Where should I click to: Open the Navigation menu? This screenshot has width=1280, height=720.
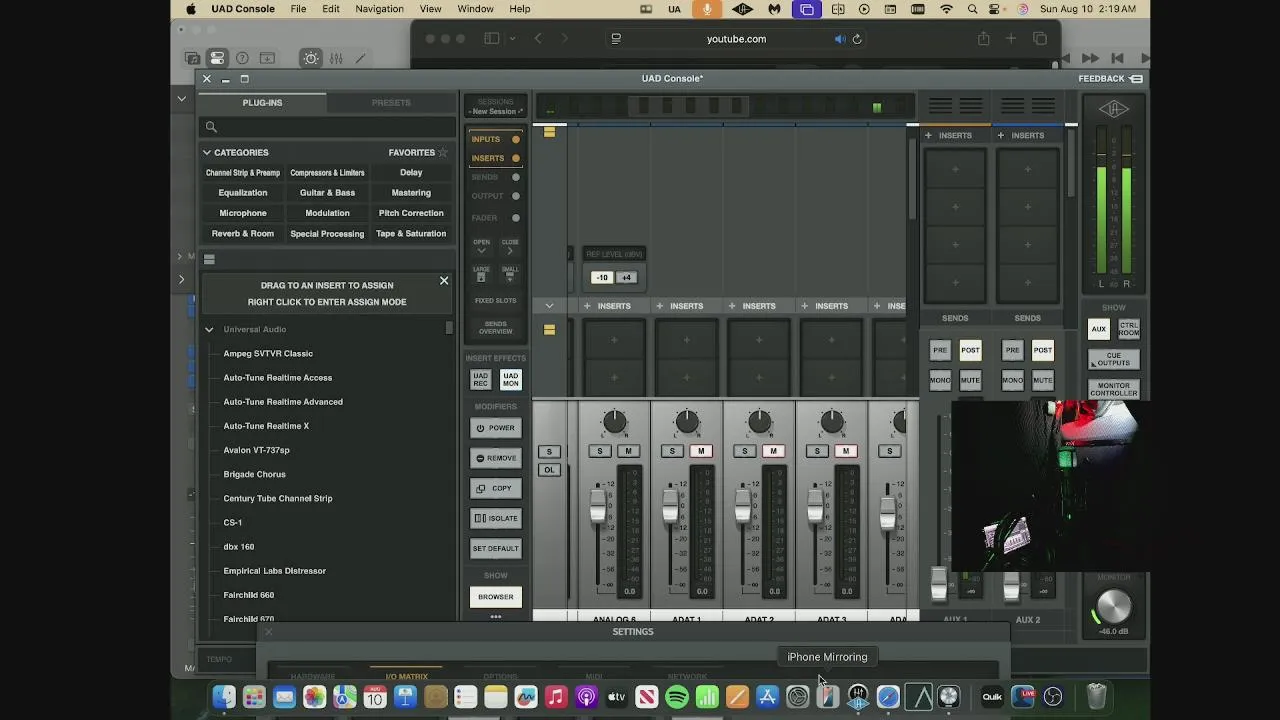(380, 9)
